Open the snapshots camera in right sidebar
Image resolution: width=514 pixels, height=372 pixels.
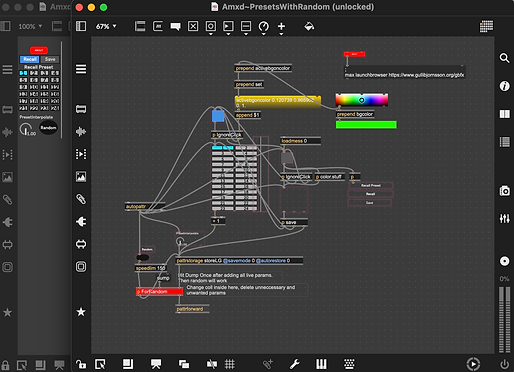pyautogui.click(x=504, y=191)
